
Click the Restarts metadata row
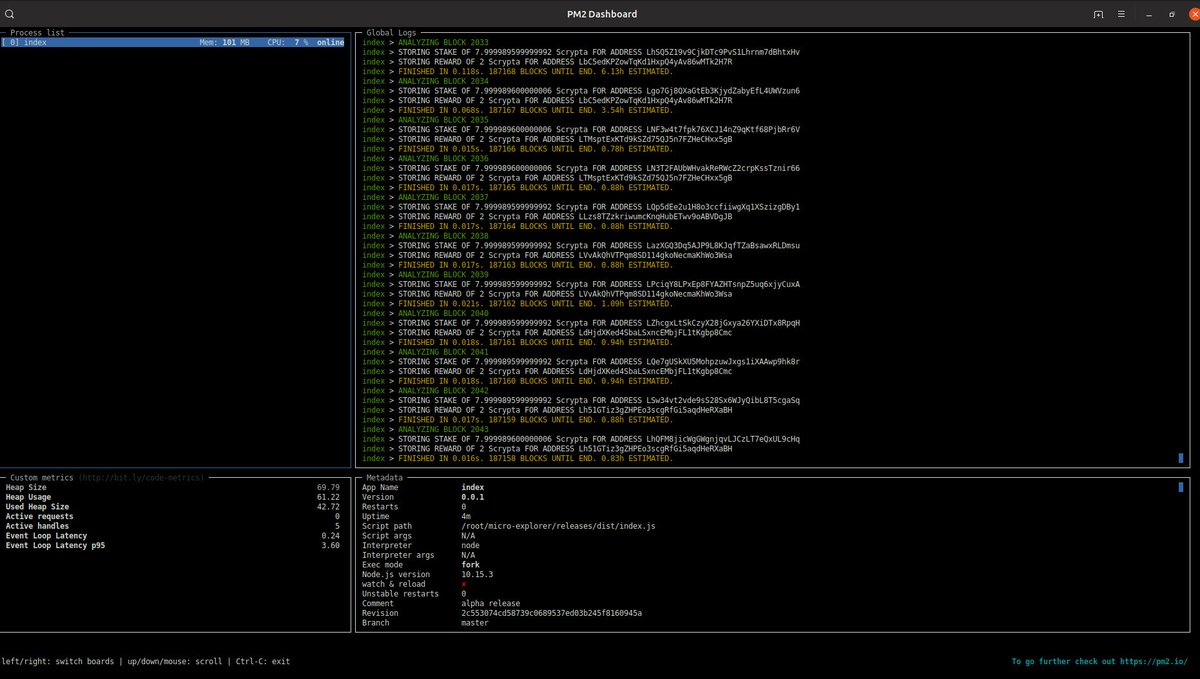414,507
